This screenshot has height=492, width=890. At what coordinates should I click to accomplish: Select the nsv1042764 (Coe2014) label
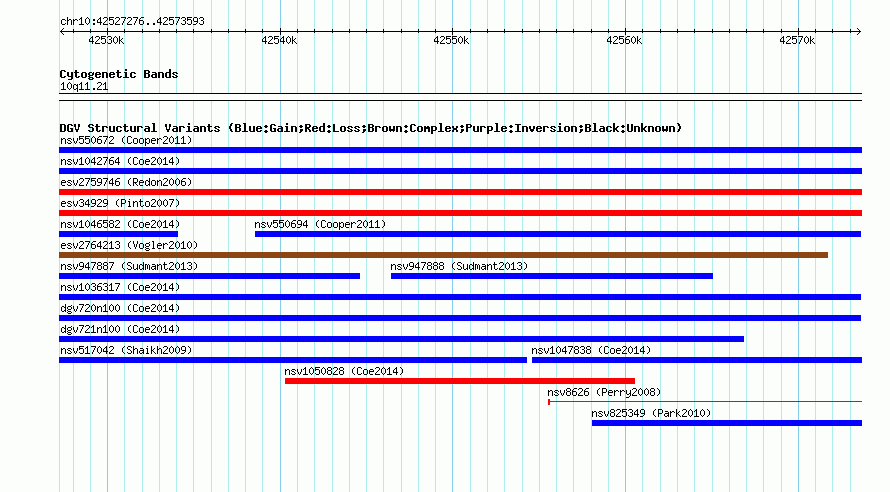pos(120,161)
